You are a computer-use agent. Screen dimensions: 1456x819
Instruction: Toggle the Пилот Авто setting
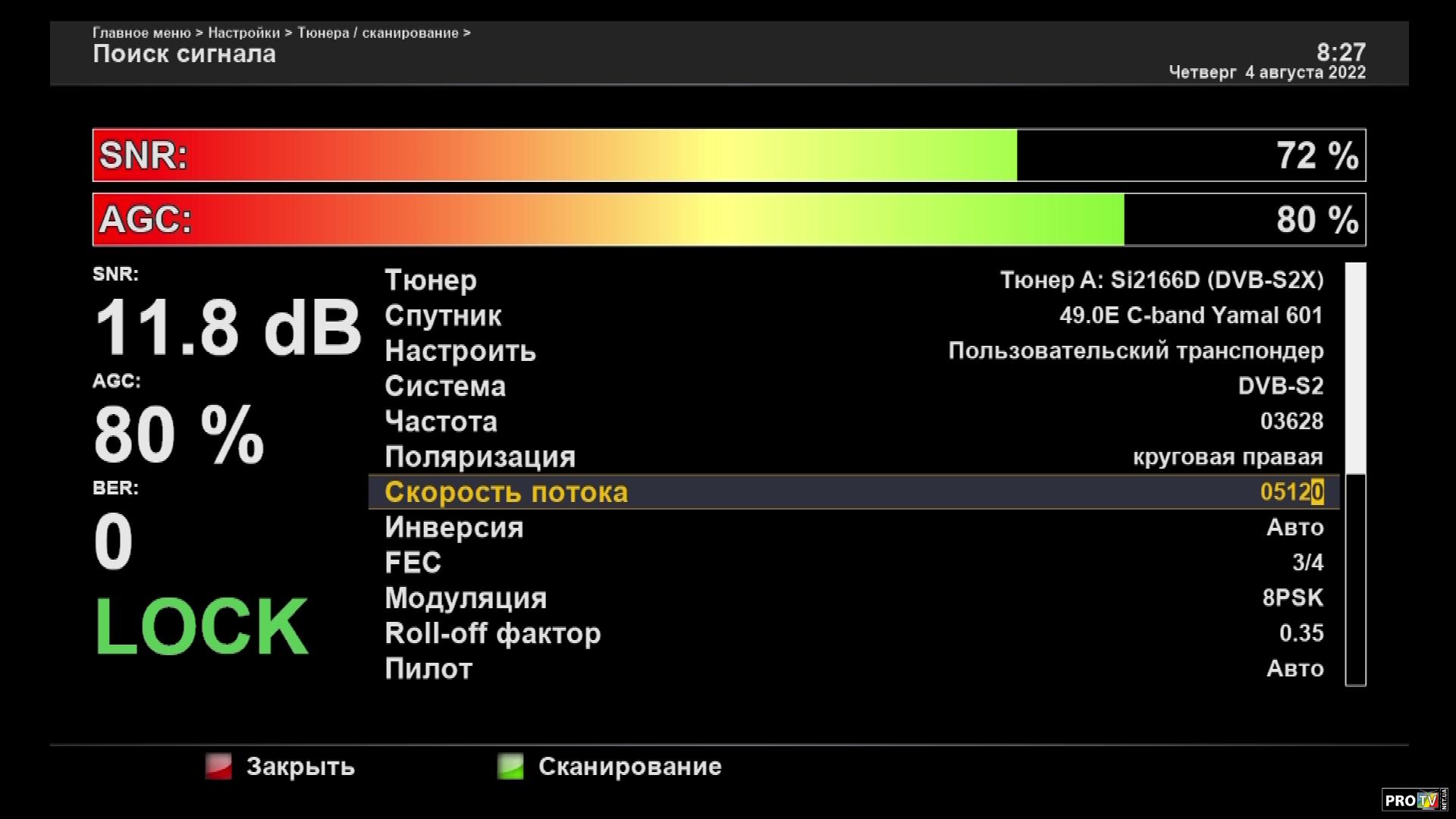point(1294,668)
